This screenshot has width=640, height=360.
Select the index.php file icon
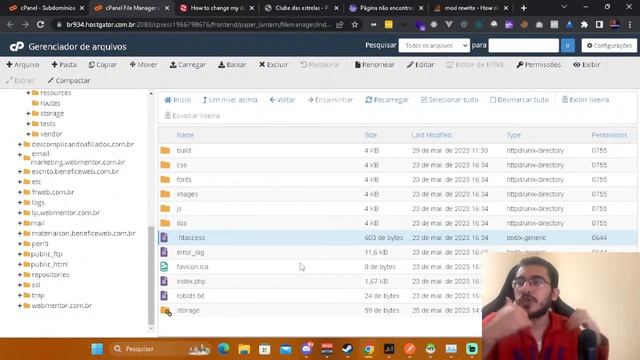[164, 281]
